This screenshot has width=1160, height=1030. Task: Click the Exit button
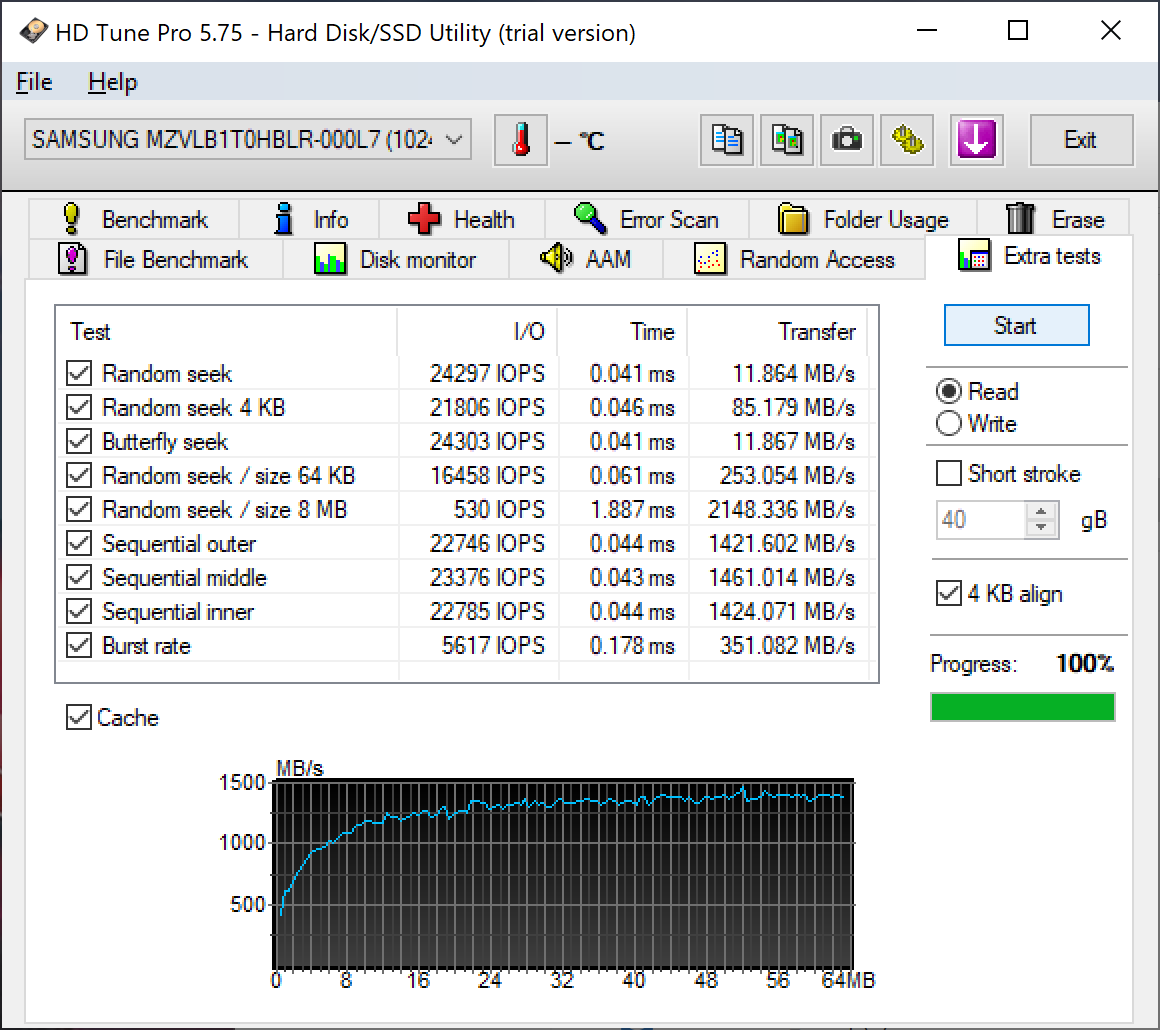tap(1080, 140)
